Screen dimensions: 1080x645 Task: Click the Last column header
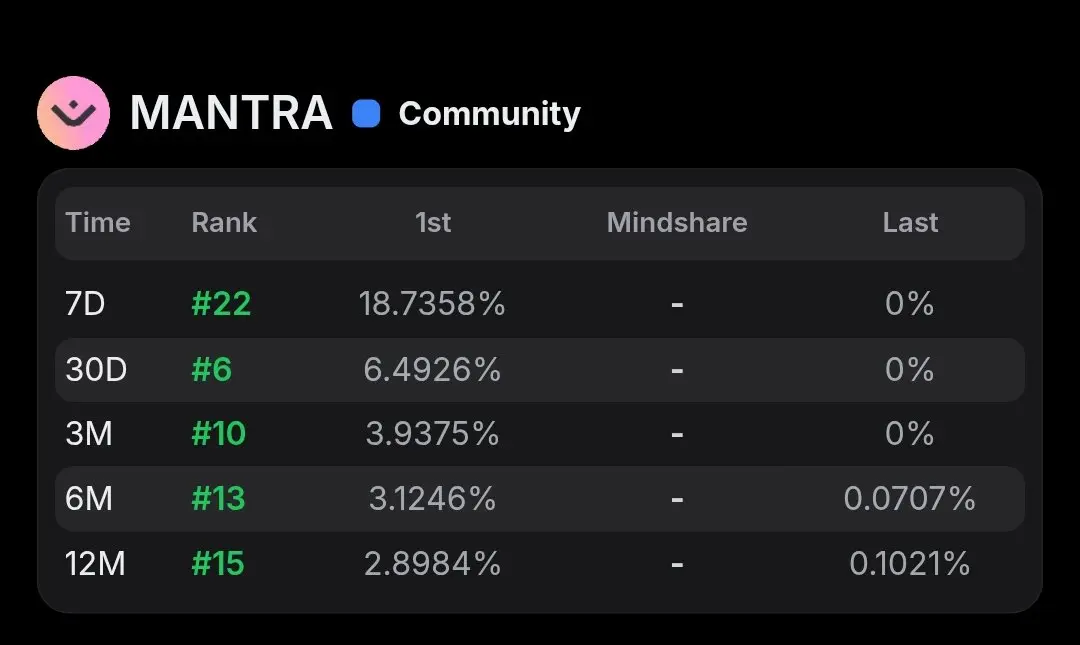(x=911, y=223)
